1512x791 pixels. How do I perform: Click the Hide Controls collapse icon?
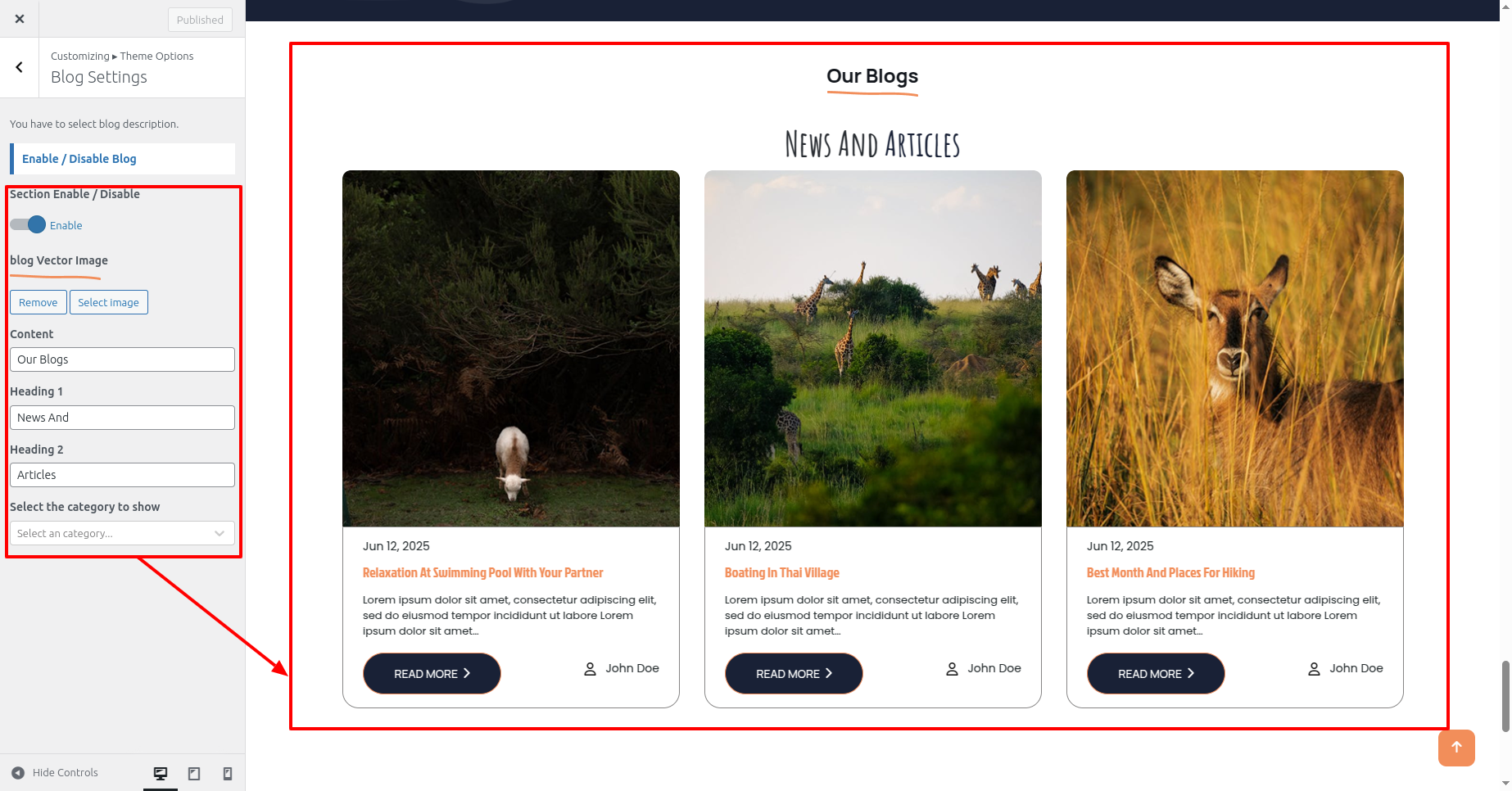point(18,772)
